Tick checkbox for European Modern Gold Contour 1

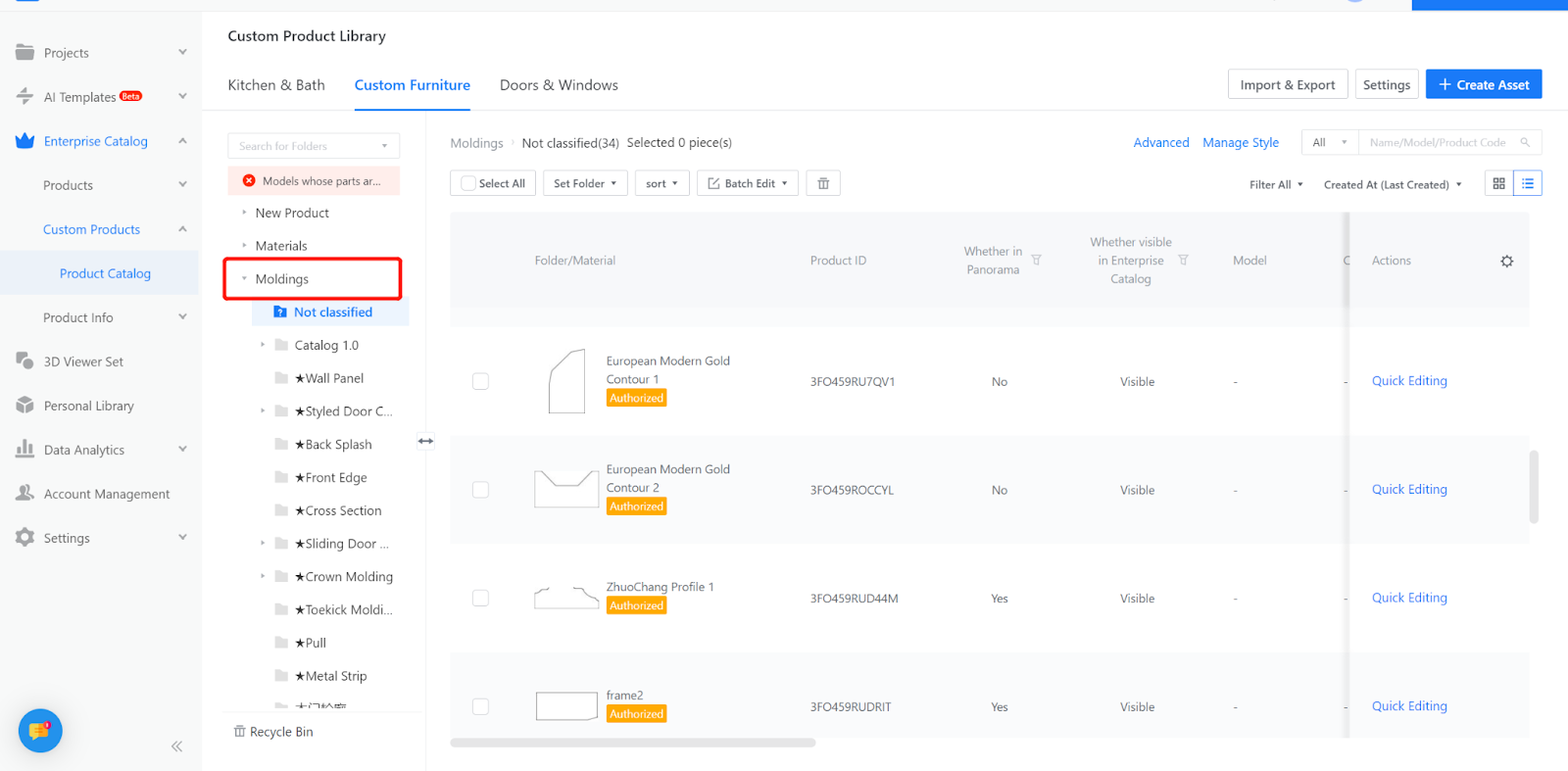click(480, 381)
